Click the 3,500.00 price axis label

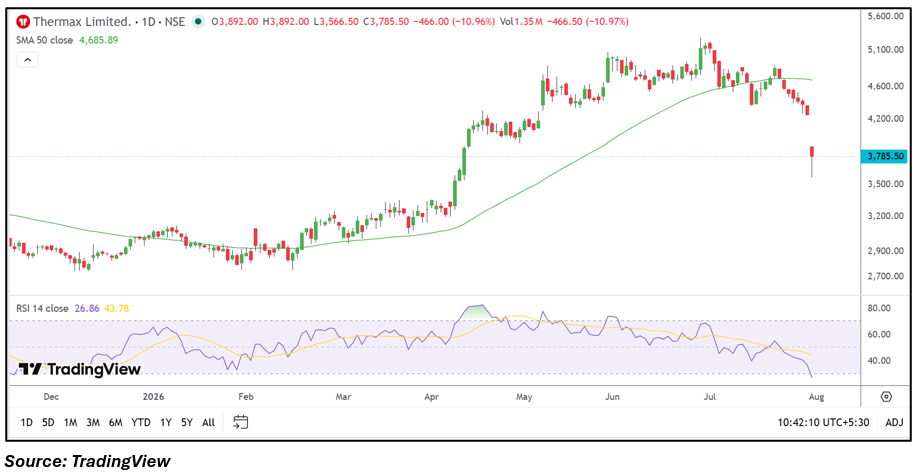(884, 184)
